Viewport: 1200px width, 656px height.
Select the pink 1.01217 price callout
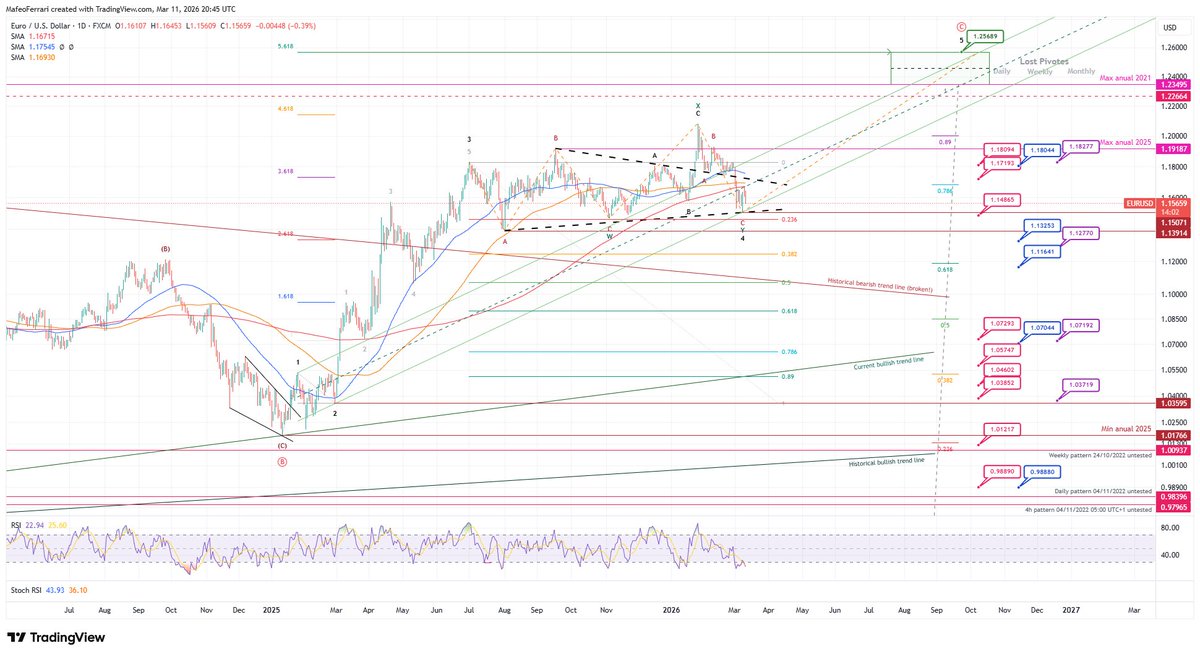(1000, 429)
